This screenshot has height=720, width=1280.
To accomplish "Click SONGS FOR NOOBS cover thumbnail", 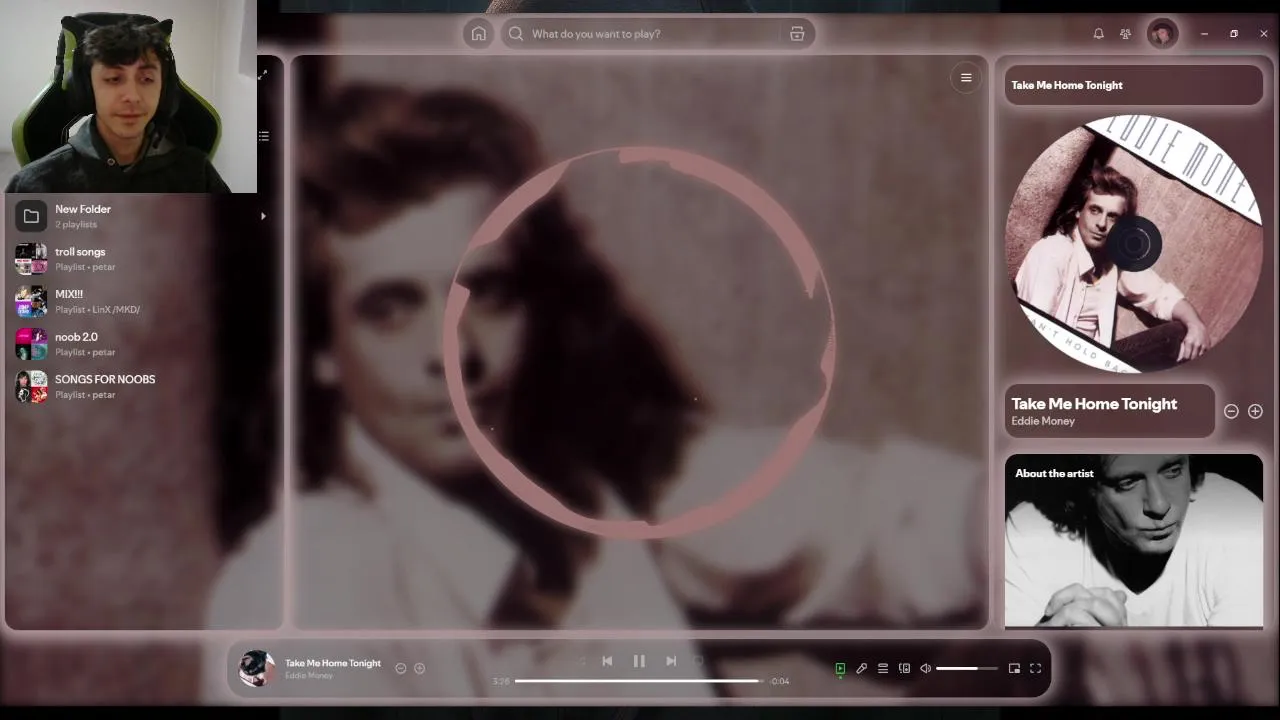I will pyautogui.click(x=31, y=386).
